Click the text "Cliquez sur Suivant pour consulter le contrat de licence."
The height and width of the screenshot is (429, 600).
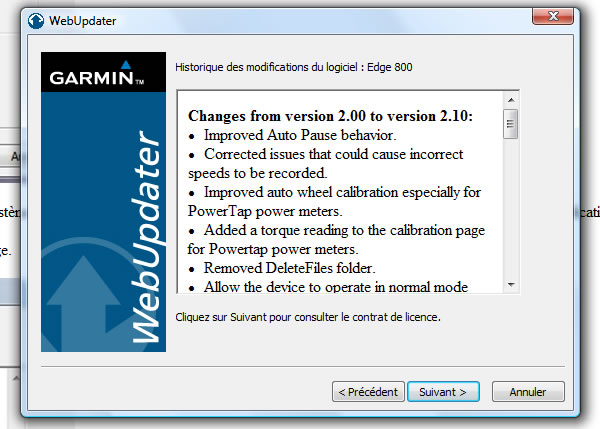(308, 317)
